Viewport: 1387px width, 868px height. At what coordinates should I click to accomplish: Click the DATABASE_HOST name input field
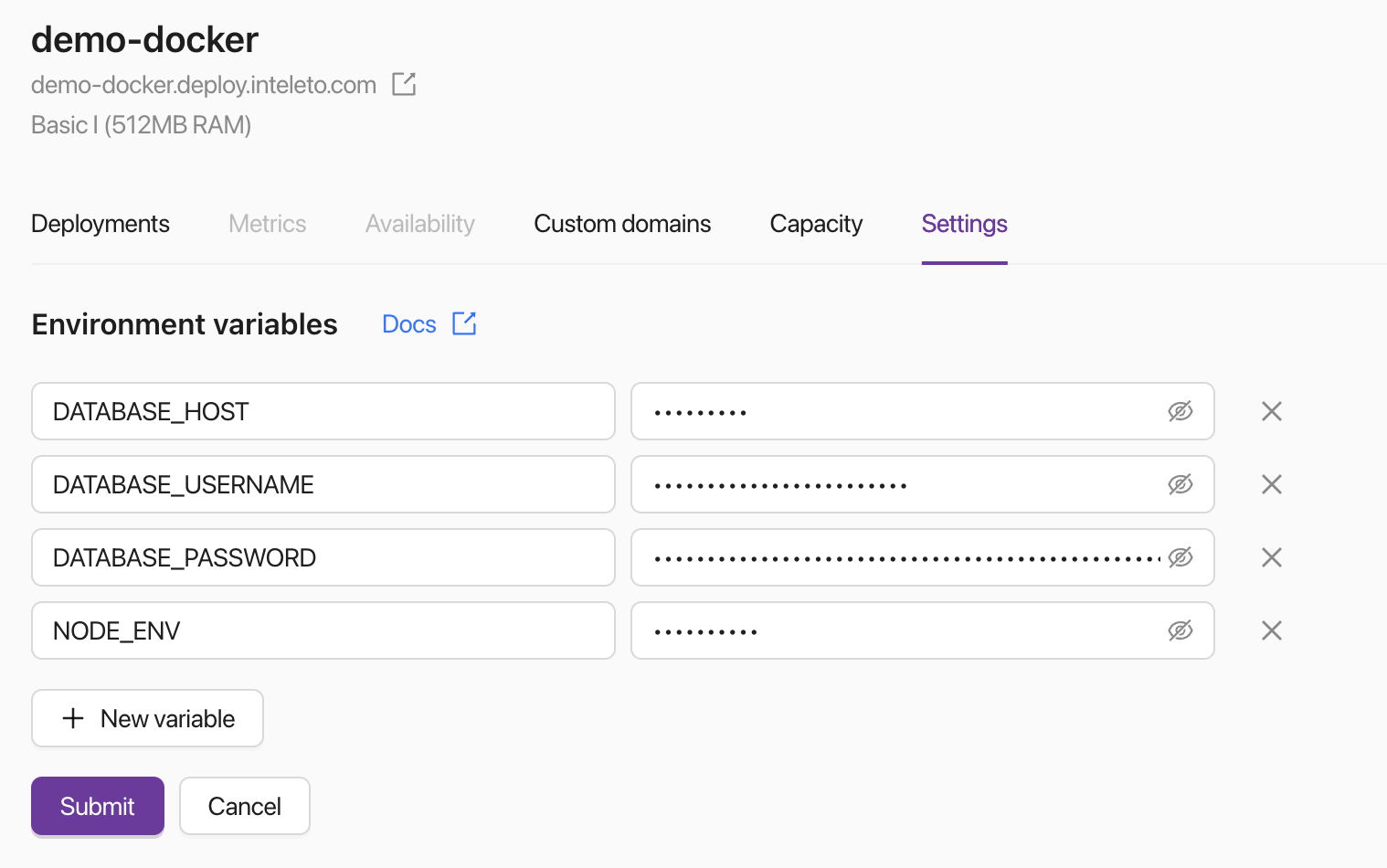coord(323,411)
